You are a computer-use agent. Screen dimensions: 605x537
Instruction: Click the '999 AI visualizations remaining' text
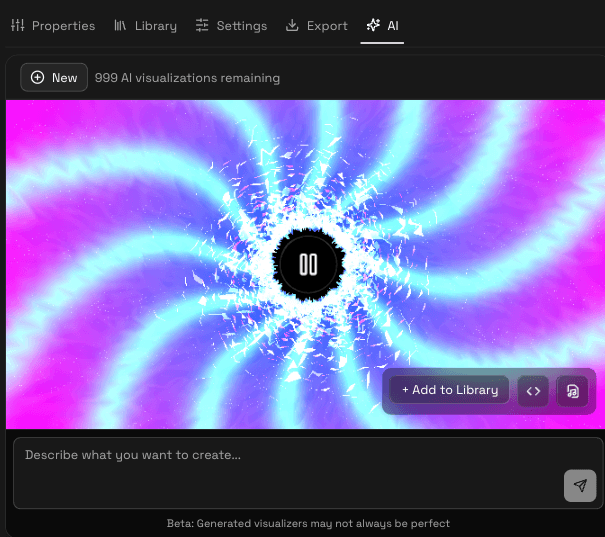(x=187, y=78)
